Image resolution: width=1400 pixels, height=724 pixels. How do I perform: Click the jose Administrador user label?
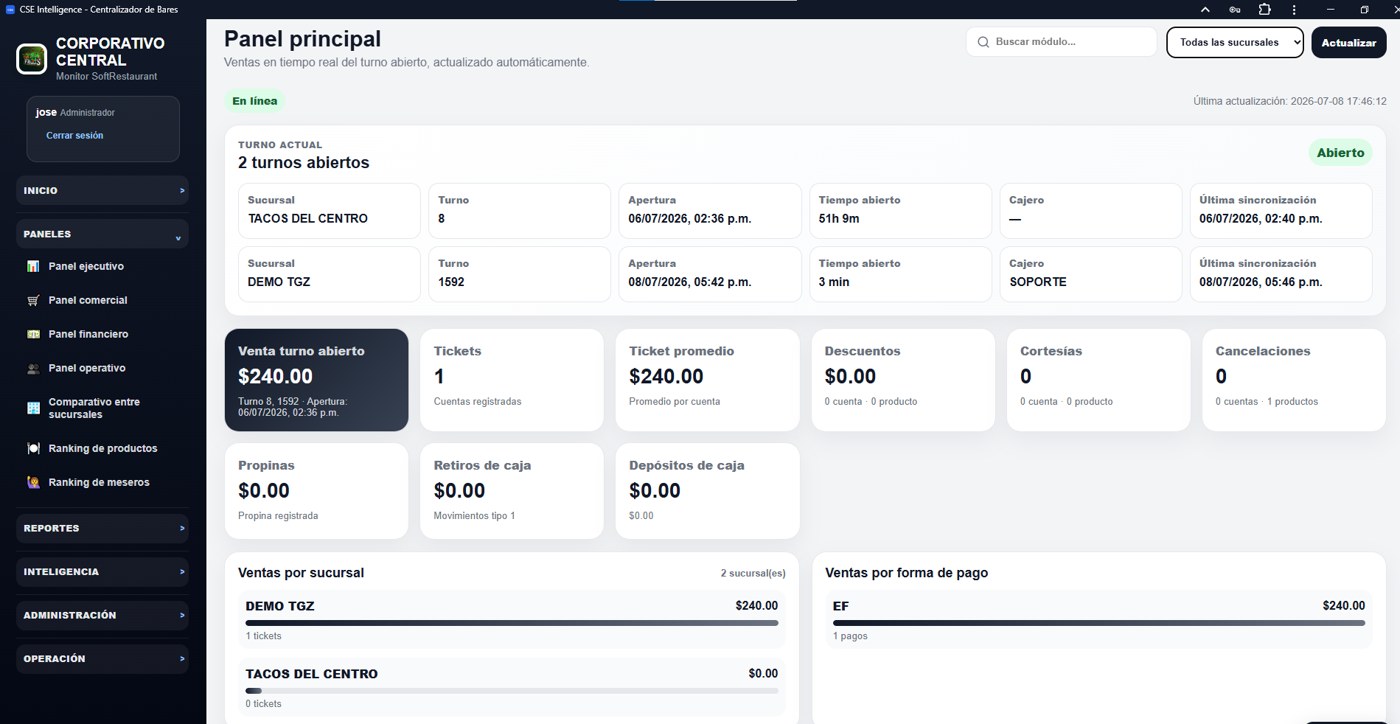click(x=75, y=113)
